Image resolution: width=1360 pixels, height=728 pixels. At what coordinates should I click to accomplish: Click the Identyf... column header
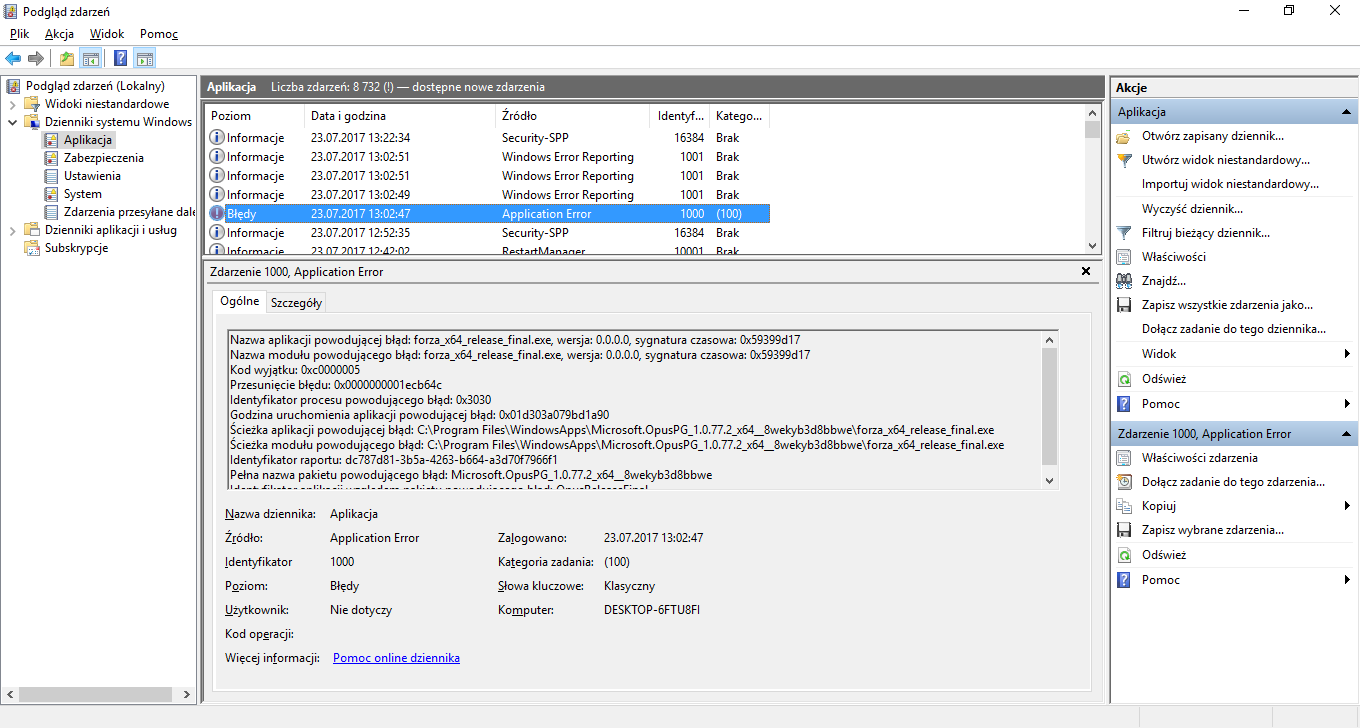point(679,116)
